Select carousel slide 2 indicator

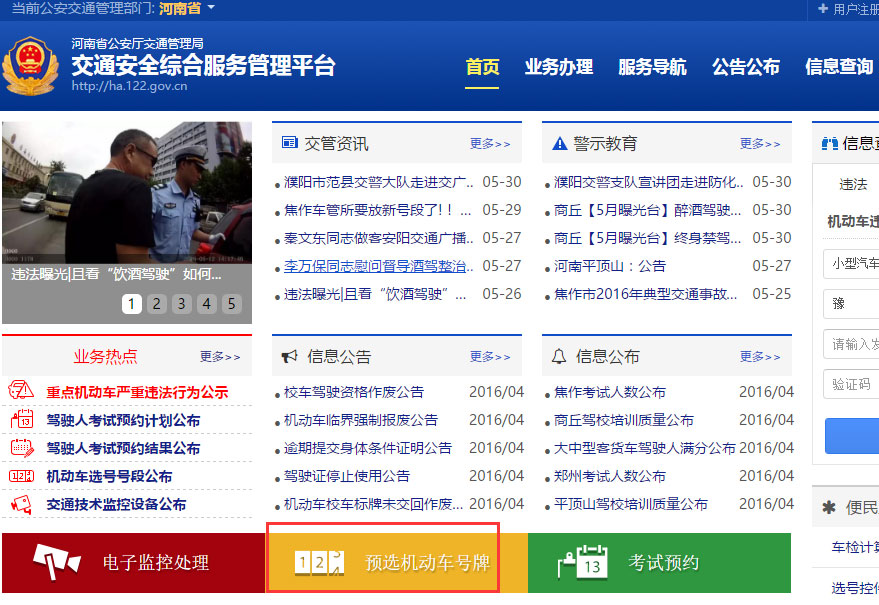(x=156, y=304)
